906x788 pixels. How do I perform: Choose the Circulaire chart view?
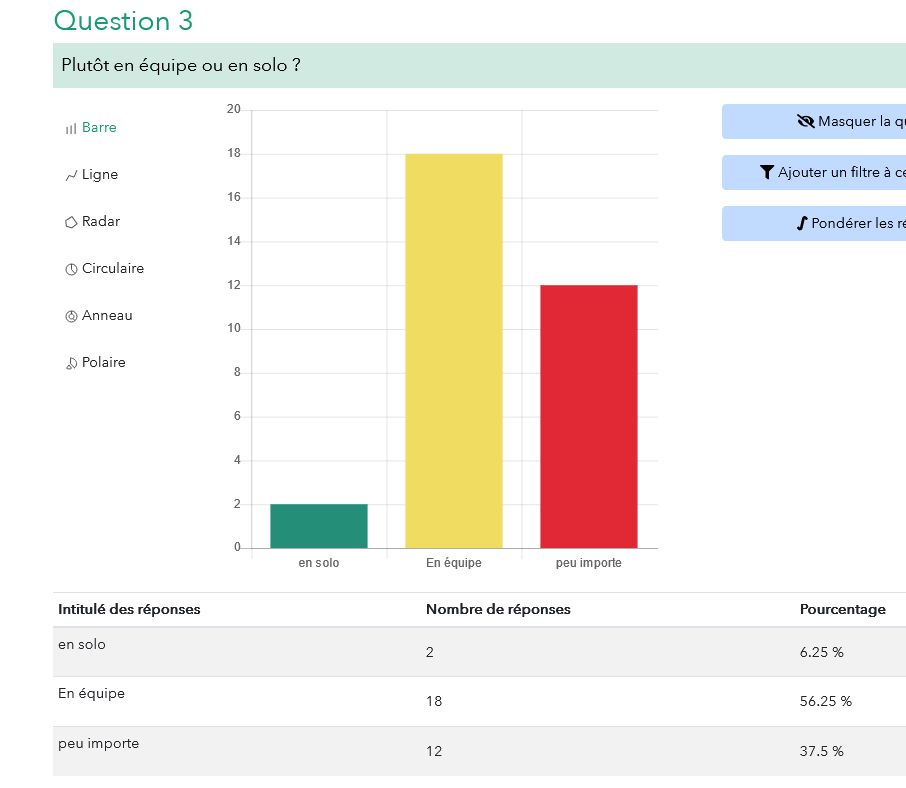click(113, 269)
